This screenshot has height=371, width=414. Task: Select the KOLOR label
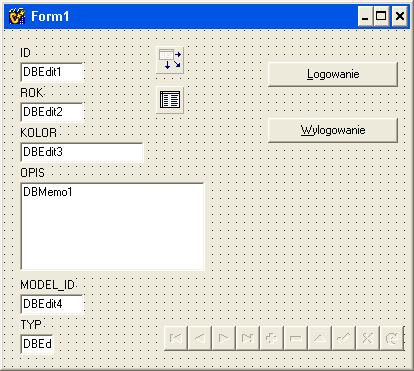pos(39,133)
